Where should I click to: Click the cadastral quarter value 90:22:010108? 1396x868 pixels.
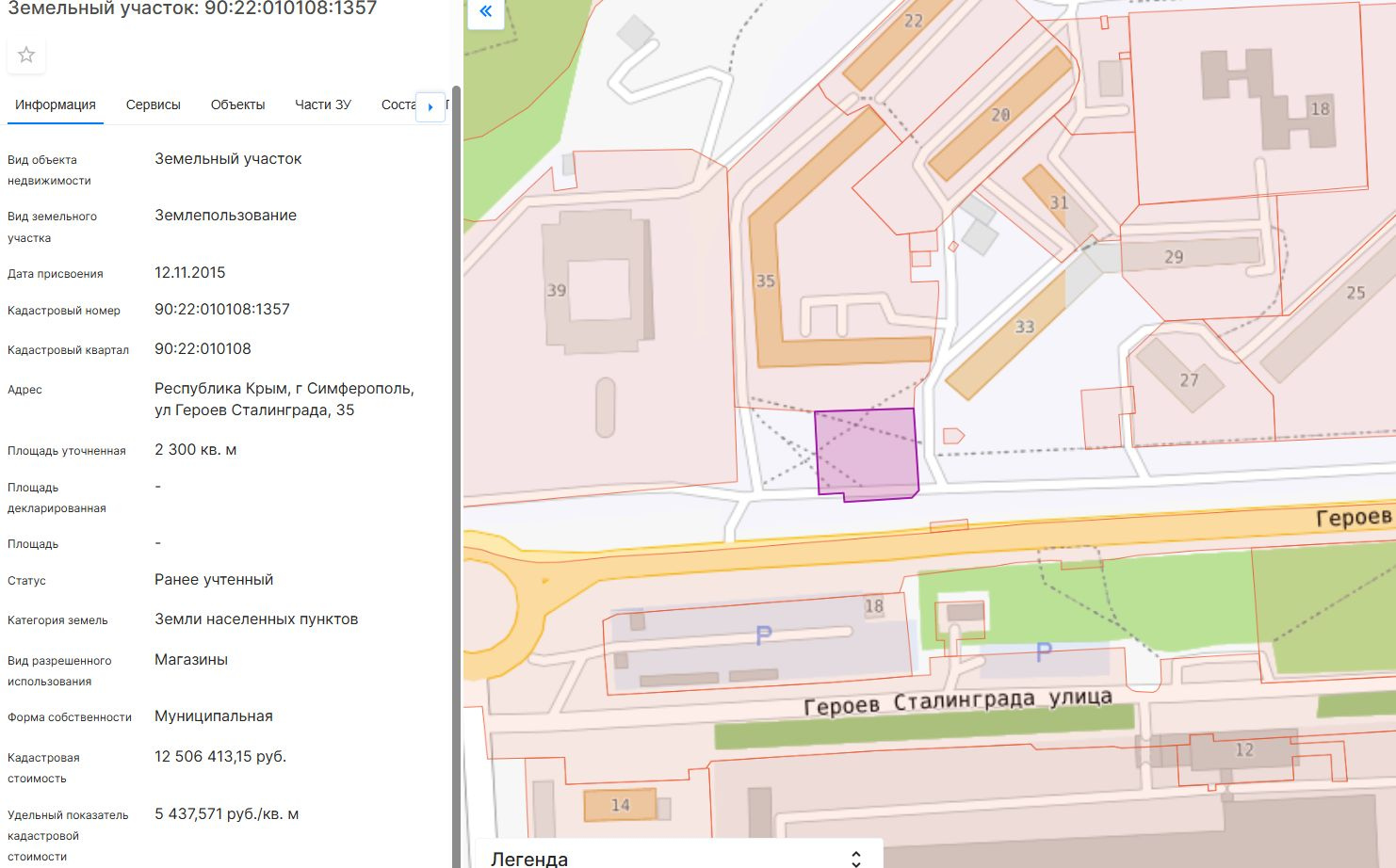tap(203, 349)
